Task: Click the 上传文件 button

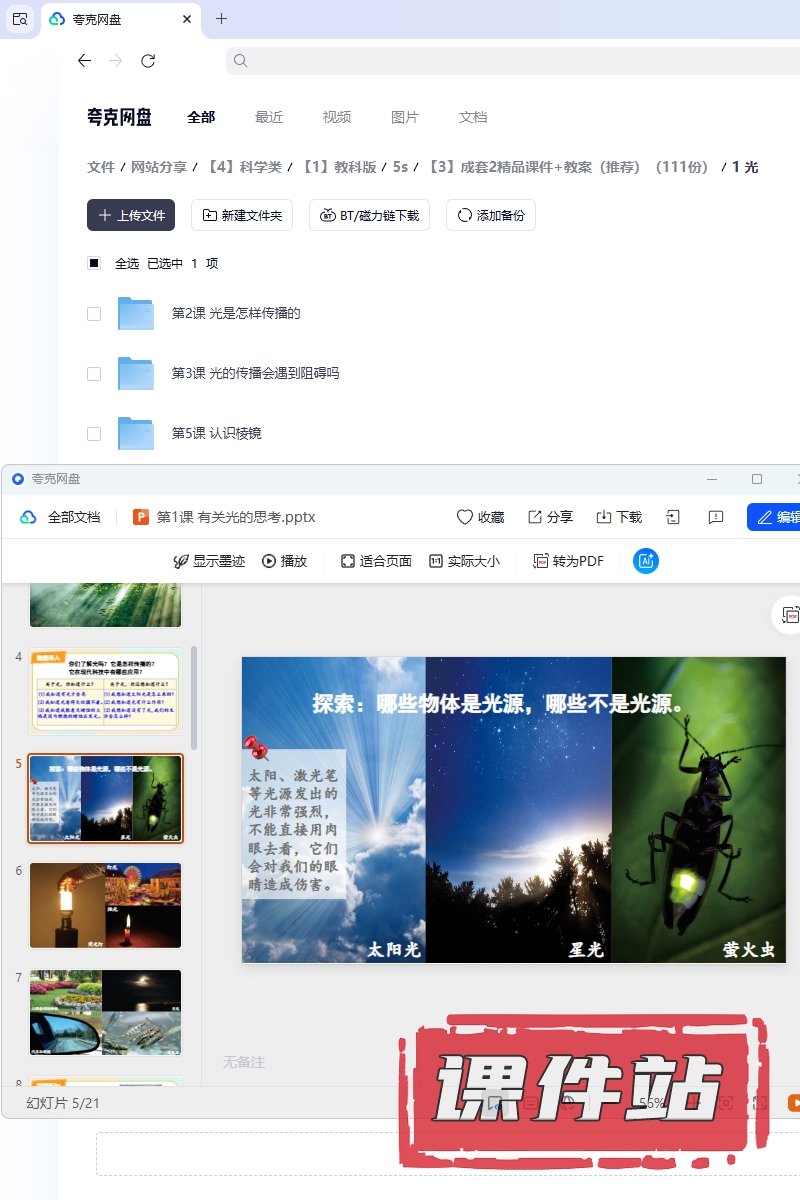Action: click(x=131, y=215)
